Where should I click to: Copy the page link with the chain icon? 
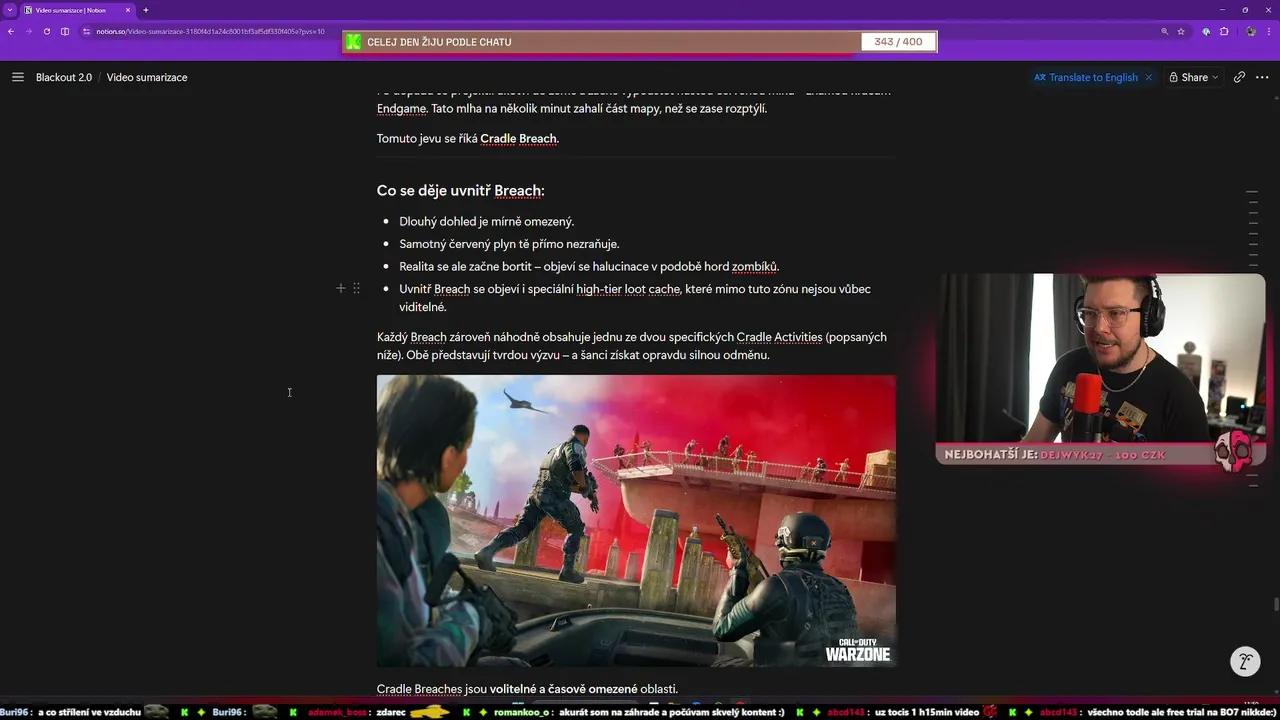(x=1239, y=77)
